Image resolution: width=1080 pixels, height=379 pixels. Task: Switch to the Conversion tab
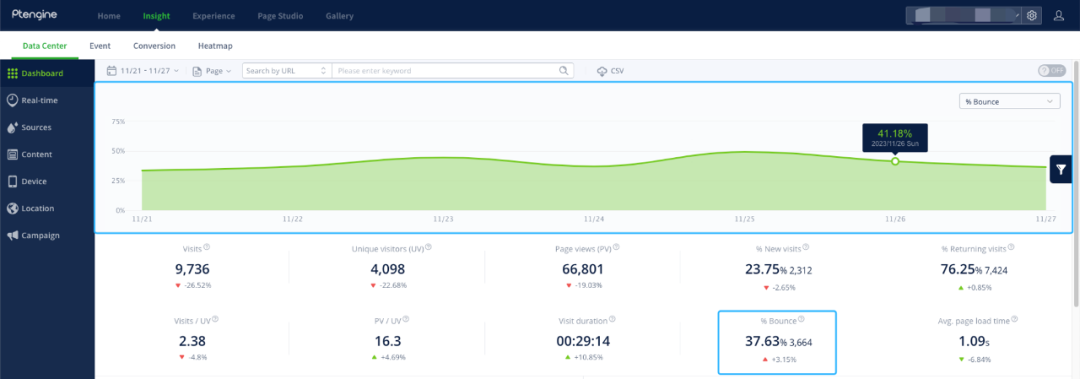[x=154, y=46]
